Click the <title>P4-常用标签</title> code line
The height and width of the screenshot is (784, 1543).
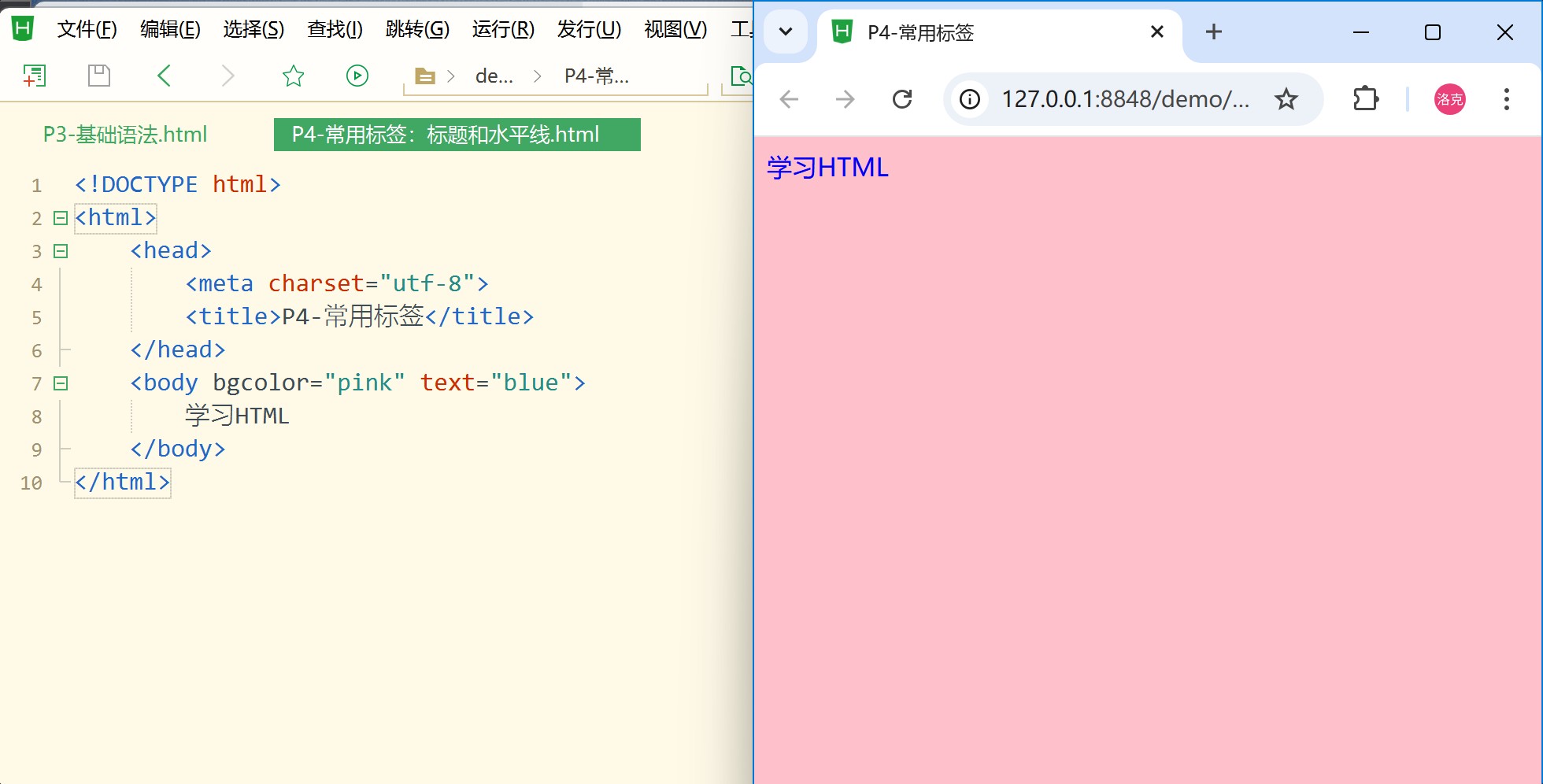pyautogui.click(x=360, y=316)
